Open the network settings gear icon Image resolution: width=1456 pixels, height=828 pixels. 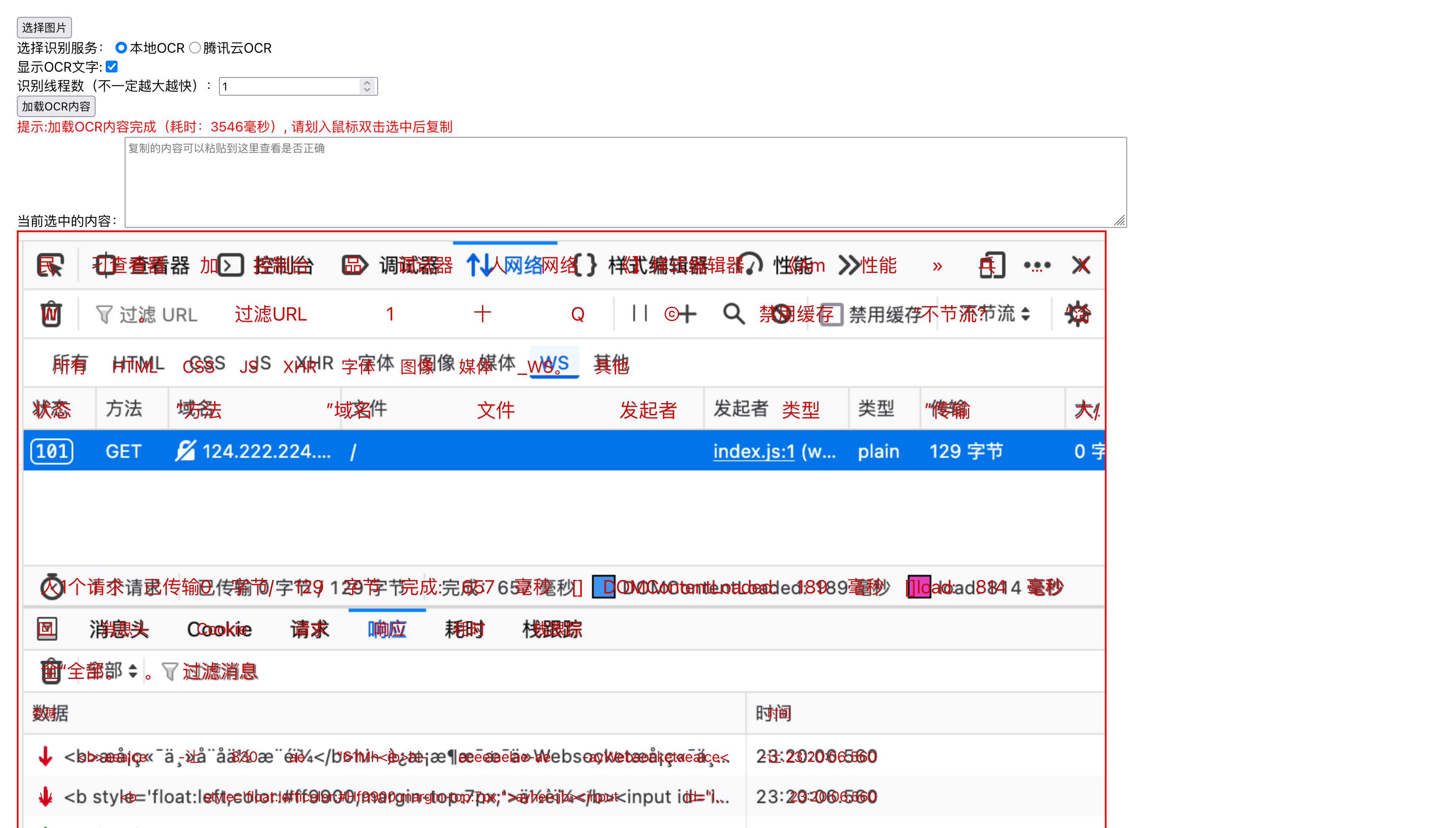[x=1077, y=314]
